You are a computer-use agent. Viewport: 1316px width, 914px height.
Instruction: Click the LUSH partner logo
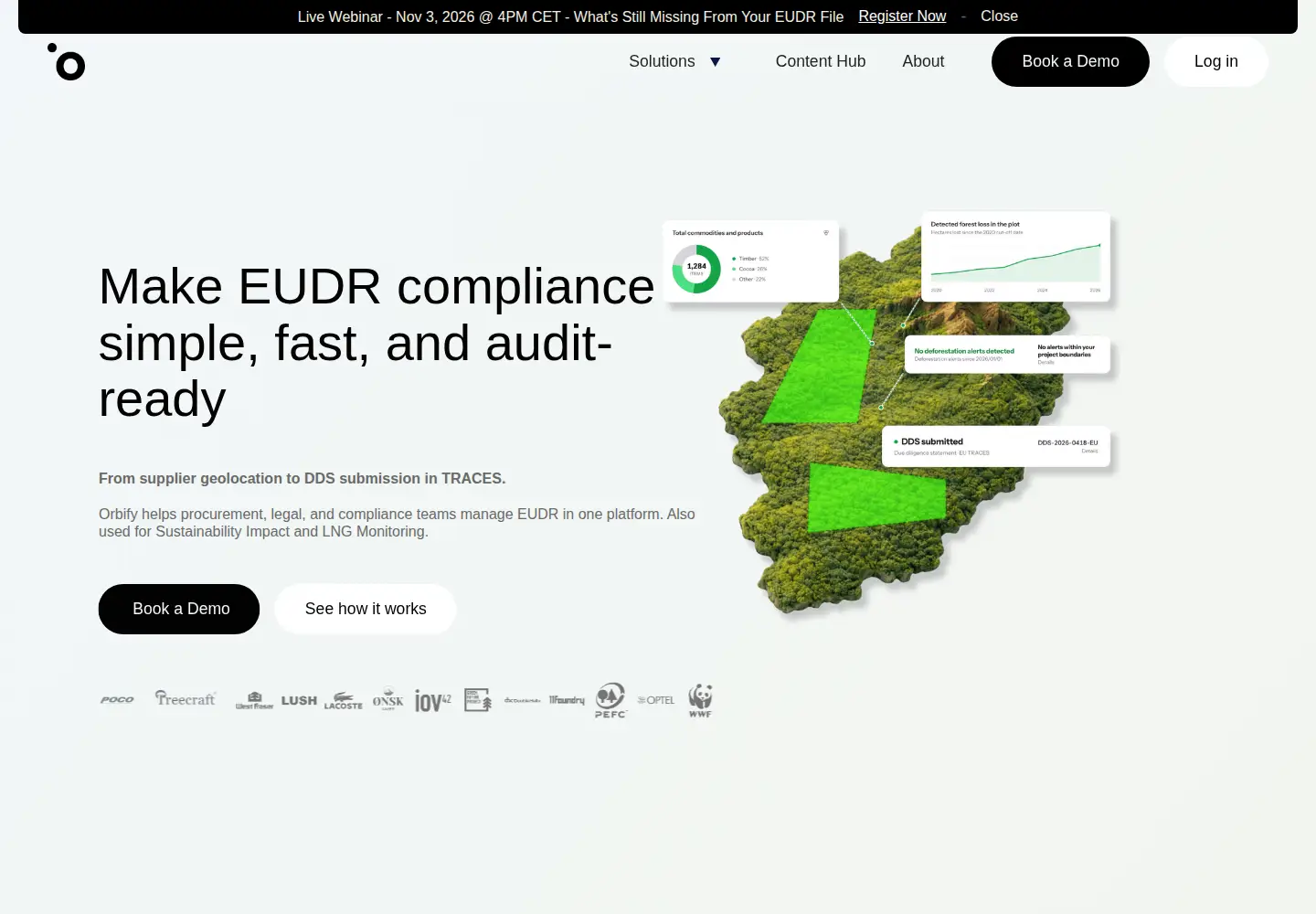point(299,700)
